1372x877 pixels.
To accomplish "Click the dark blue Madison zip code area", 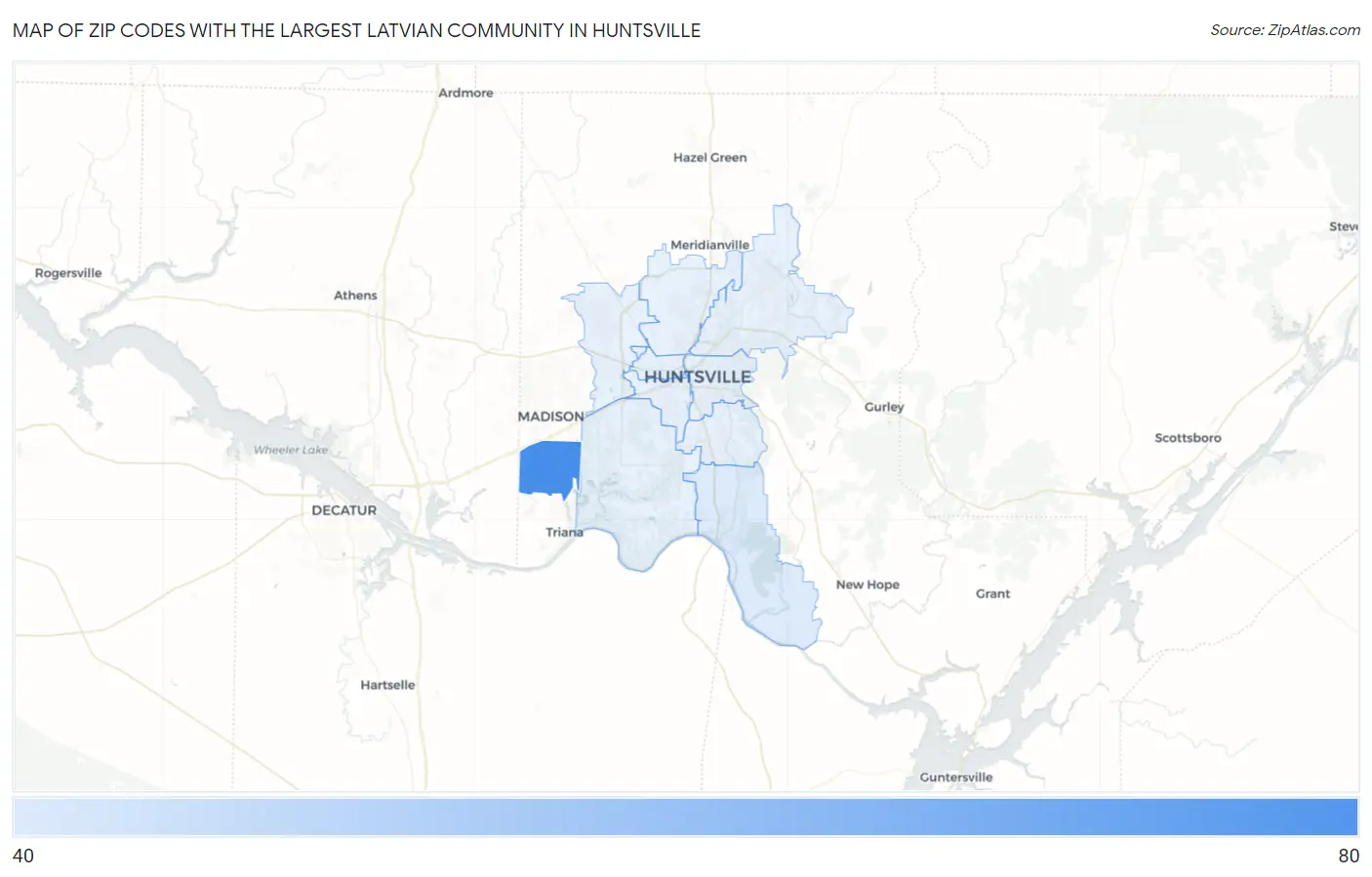I will pyautogui.click(x=548, y=469).
